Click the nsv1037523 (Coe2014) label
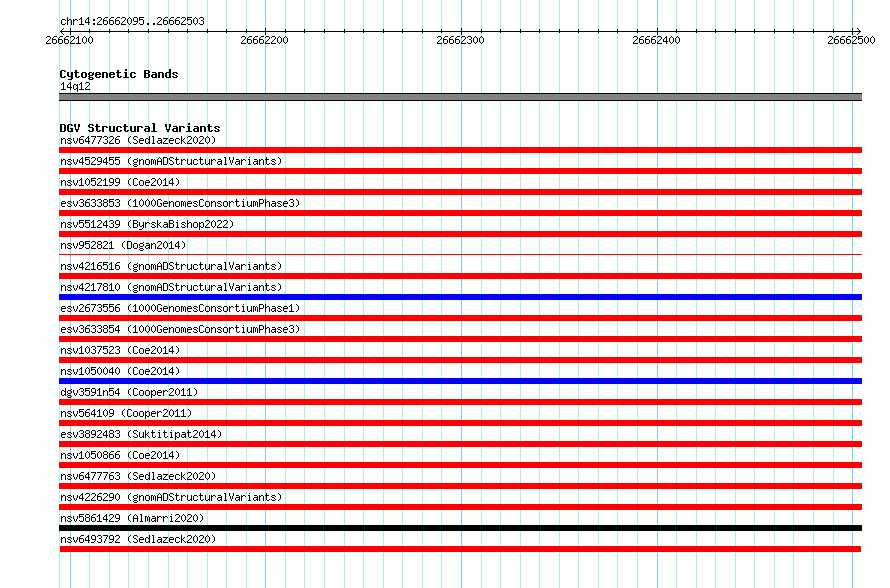This screenshot has width=890, height=588. click(120, 350)
